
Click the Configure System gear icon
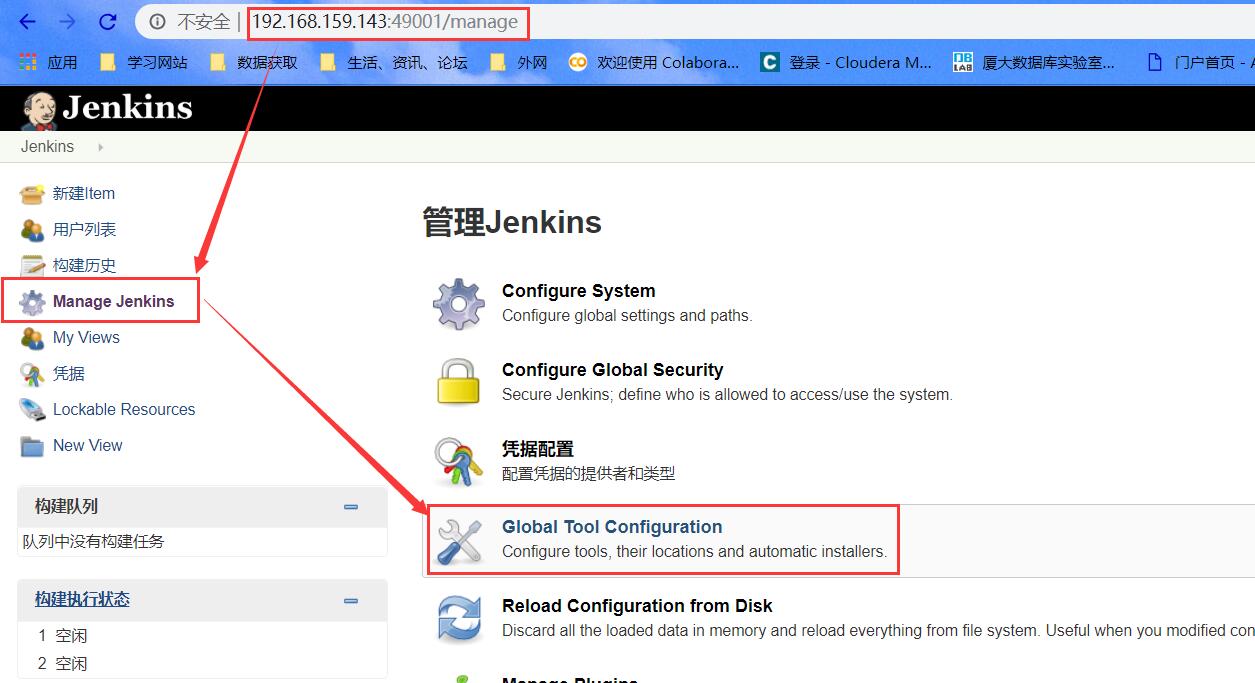click(x=458, y=304)
